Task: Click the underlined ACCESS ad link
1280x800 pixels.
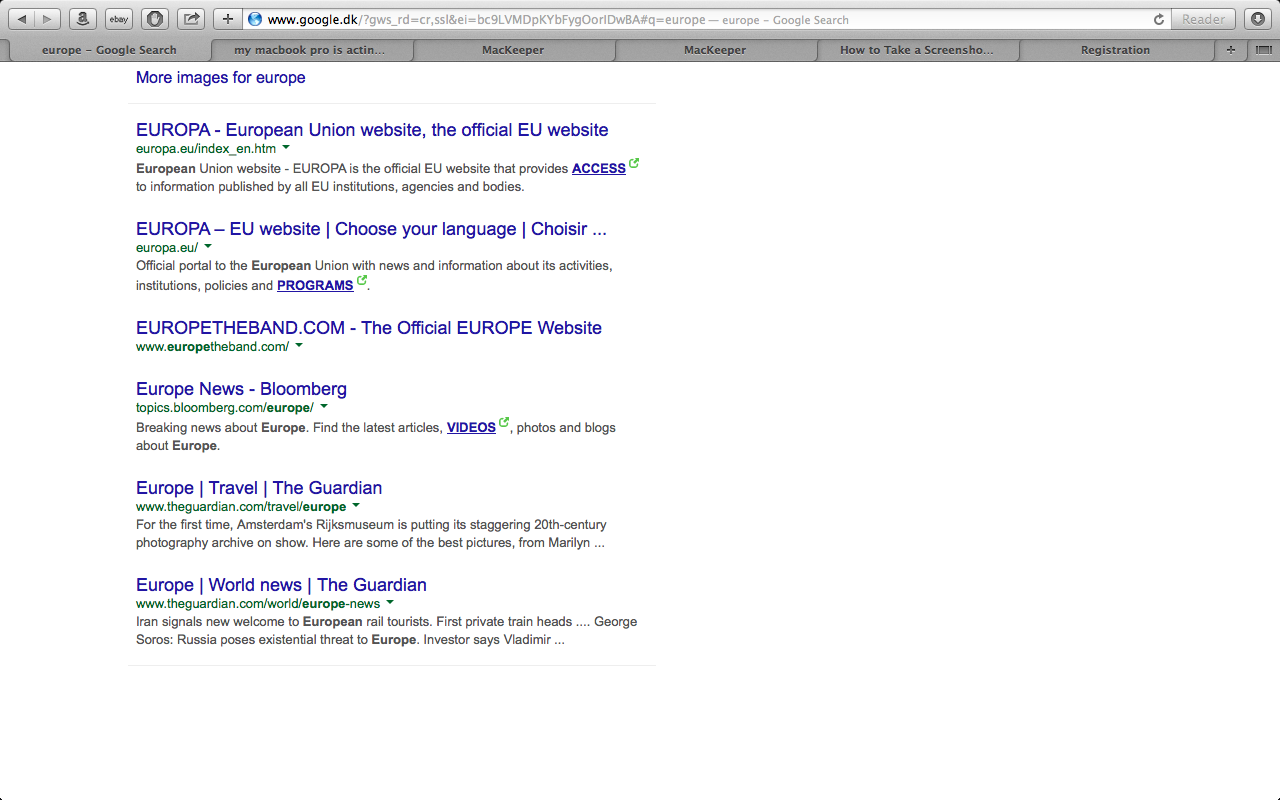Action: [x=599, y=169]
